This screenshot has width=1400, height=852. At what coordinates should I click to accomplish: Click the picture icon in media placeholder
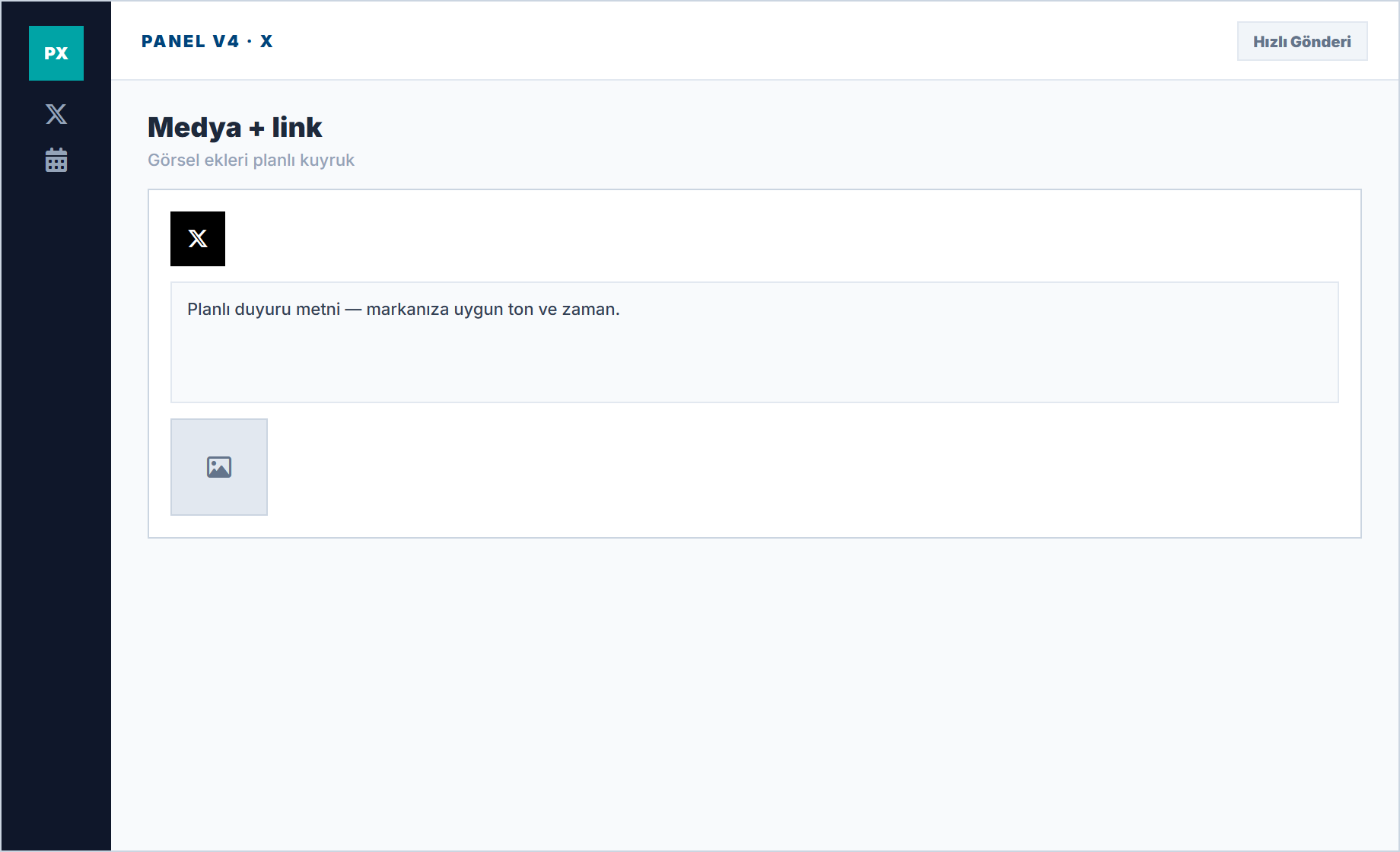pyautogui.click(x=219, y=467)
